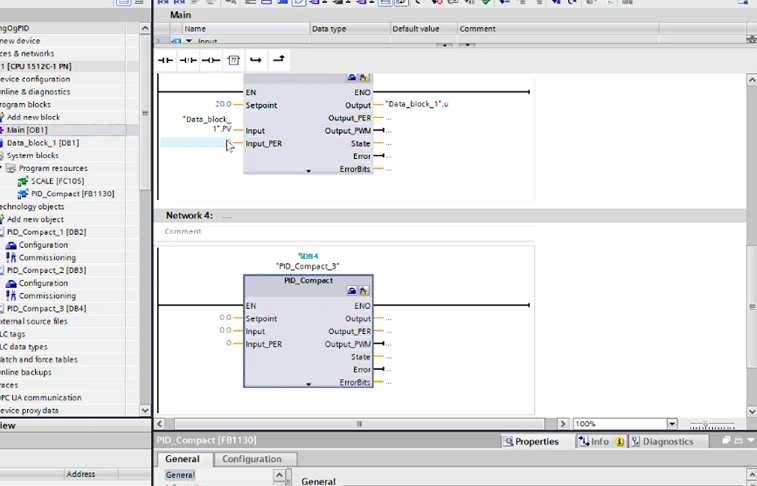
Task: Select the CPU 1512C-1 PN device
Action: pos(36,66)
